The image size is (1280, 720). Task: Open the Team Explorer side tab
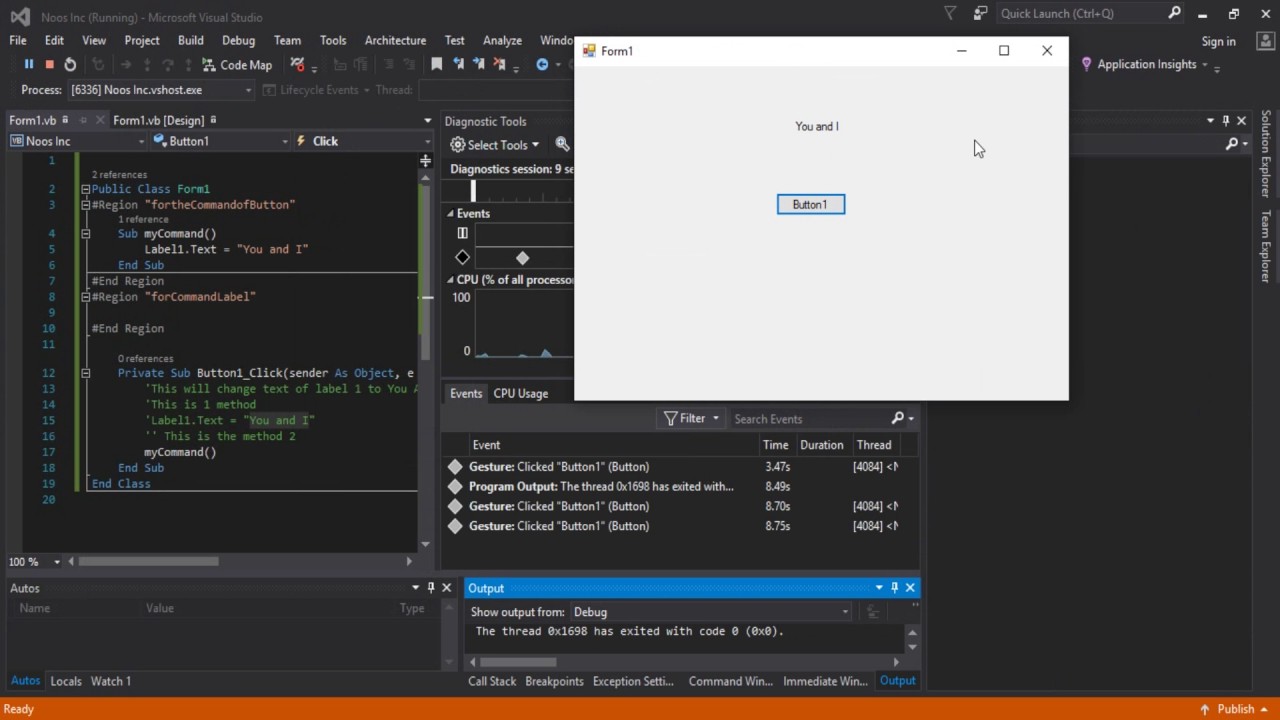pos(1266,246)
